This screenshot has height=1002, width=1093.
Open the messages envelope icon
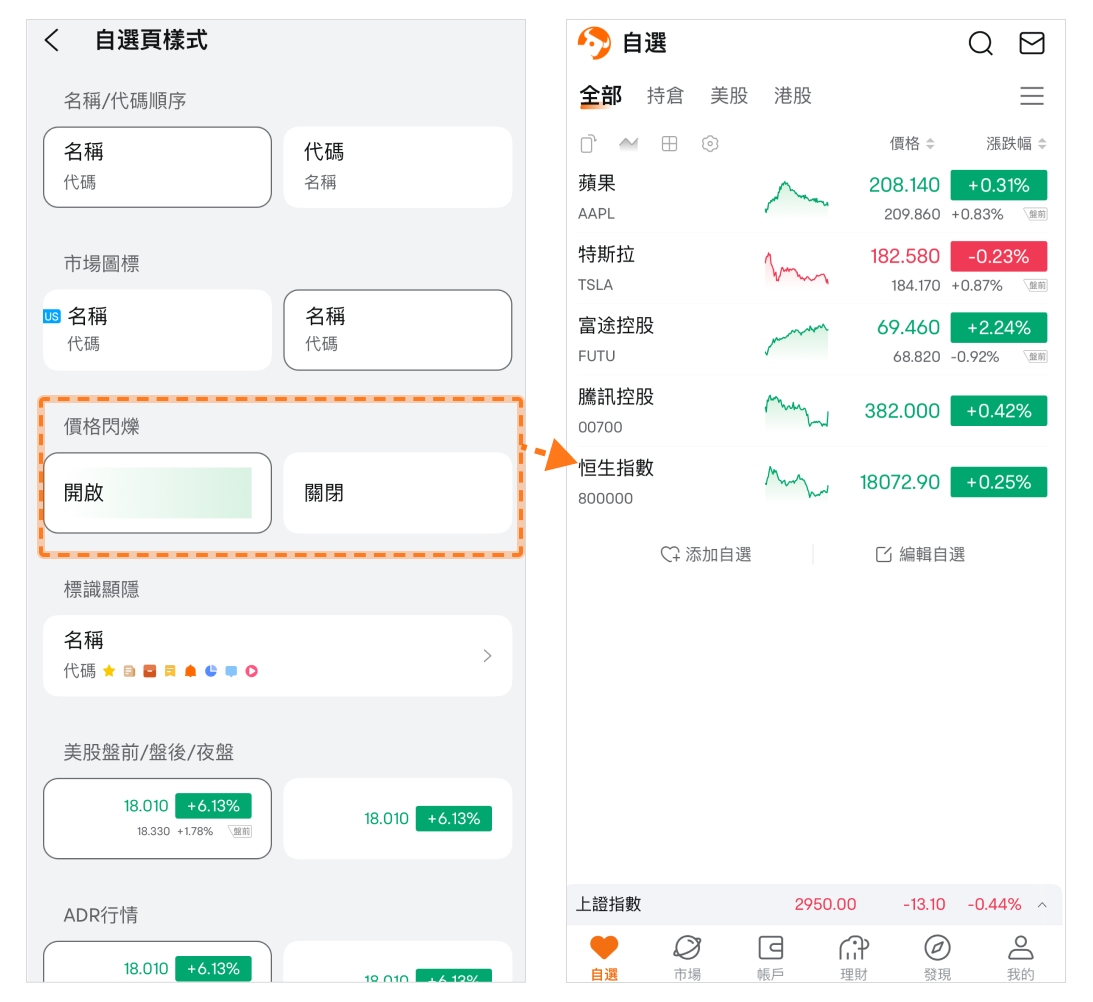pos(1031,43)
